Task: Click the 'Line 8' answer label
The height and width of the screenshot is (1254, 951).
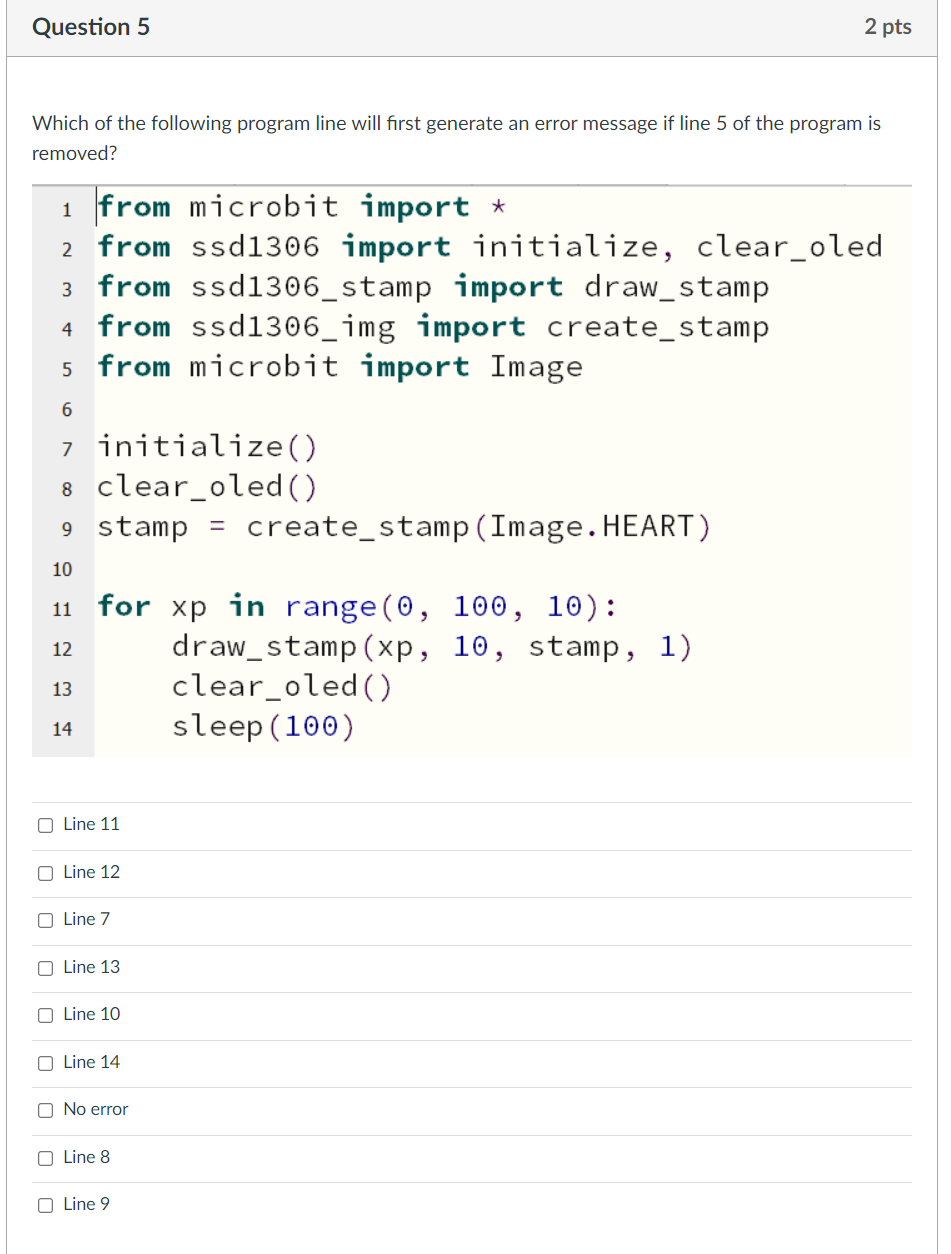Action: click(x=87, y=1157)
